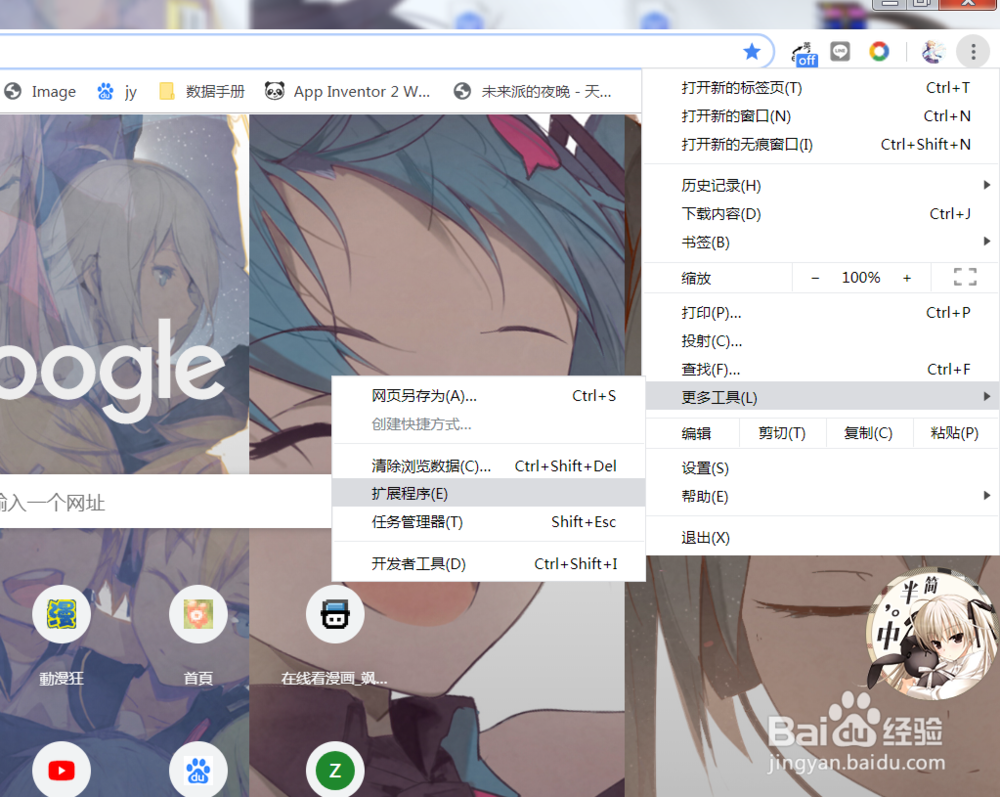
Task: Open the YouTube shortcut tile
Action: click(61, 770)
